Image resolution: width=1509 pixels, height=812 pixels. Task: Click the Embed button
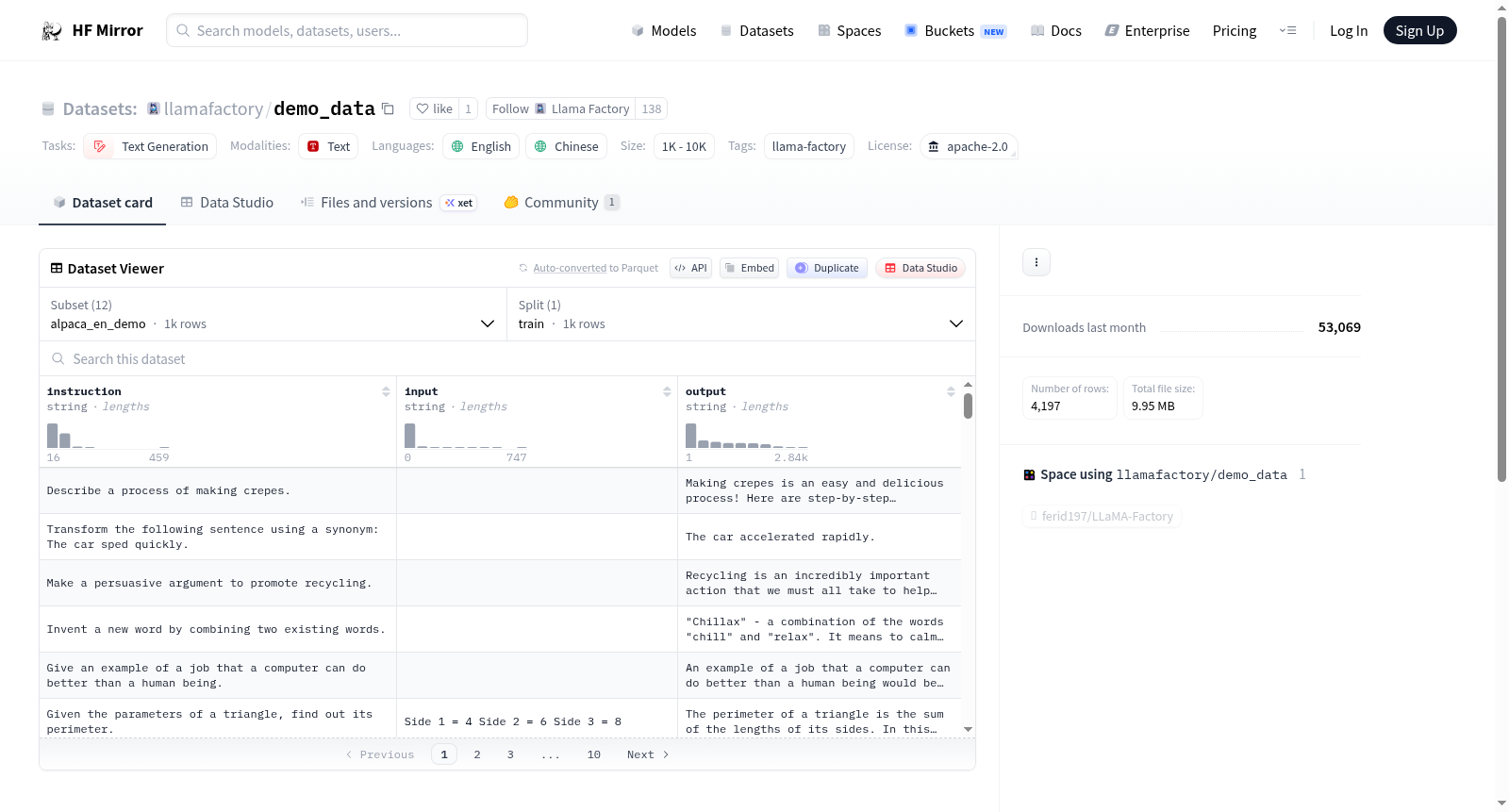[750, 268]
